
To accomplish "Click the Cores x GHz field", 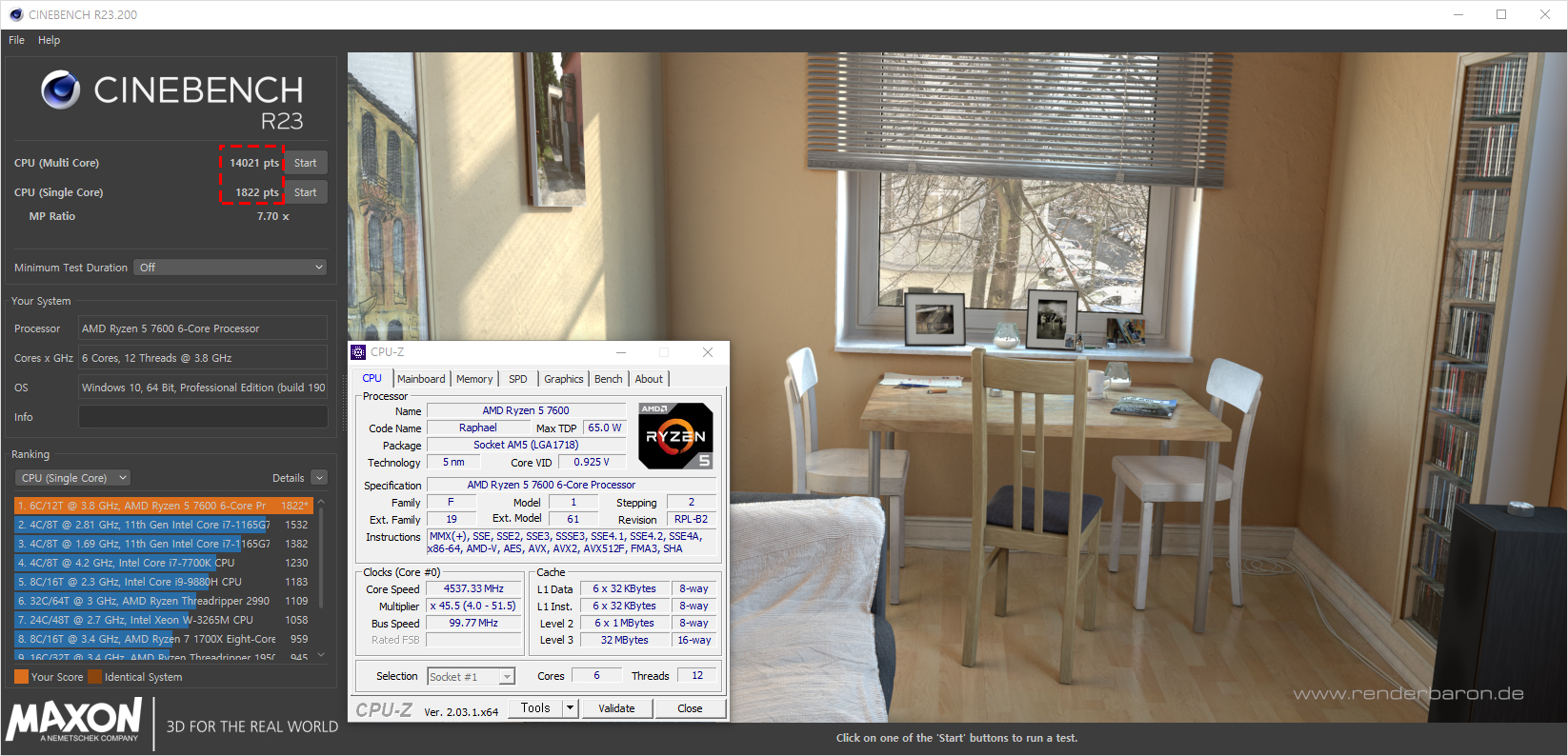I will pos(203,358).
